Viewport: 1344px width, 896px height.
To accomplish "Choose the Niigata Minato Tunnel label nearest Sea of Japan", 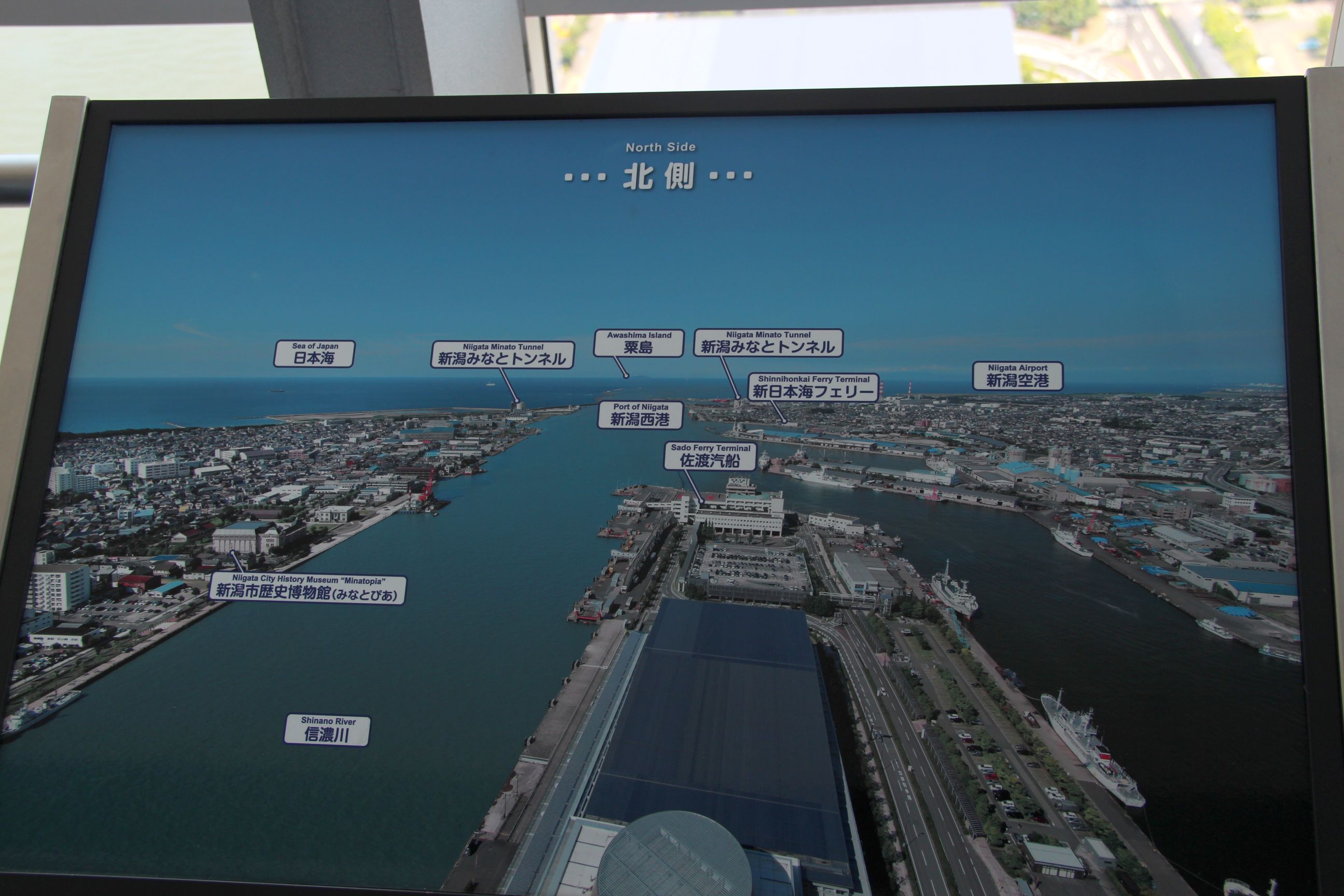I will pos(502,355).
